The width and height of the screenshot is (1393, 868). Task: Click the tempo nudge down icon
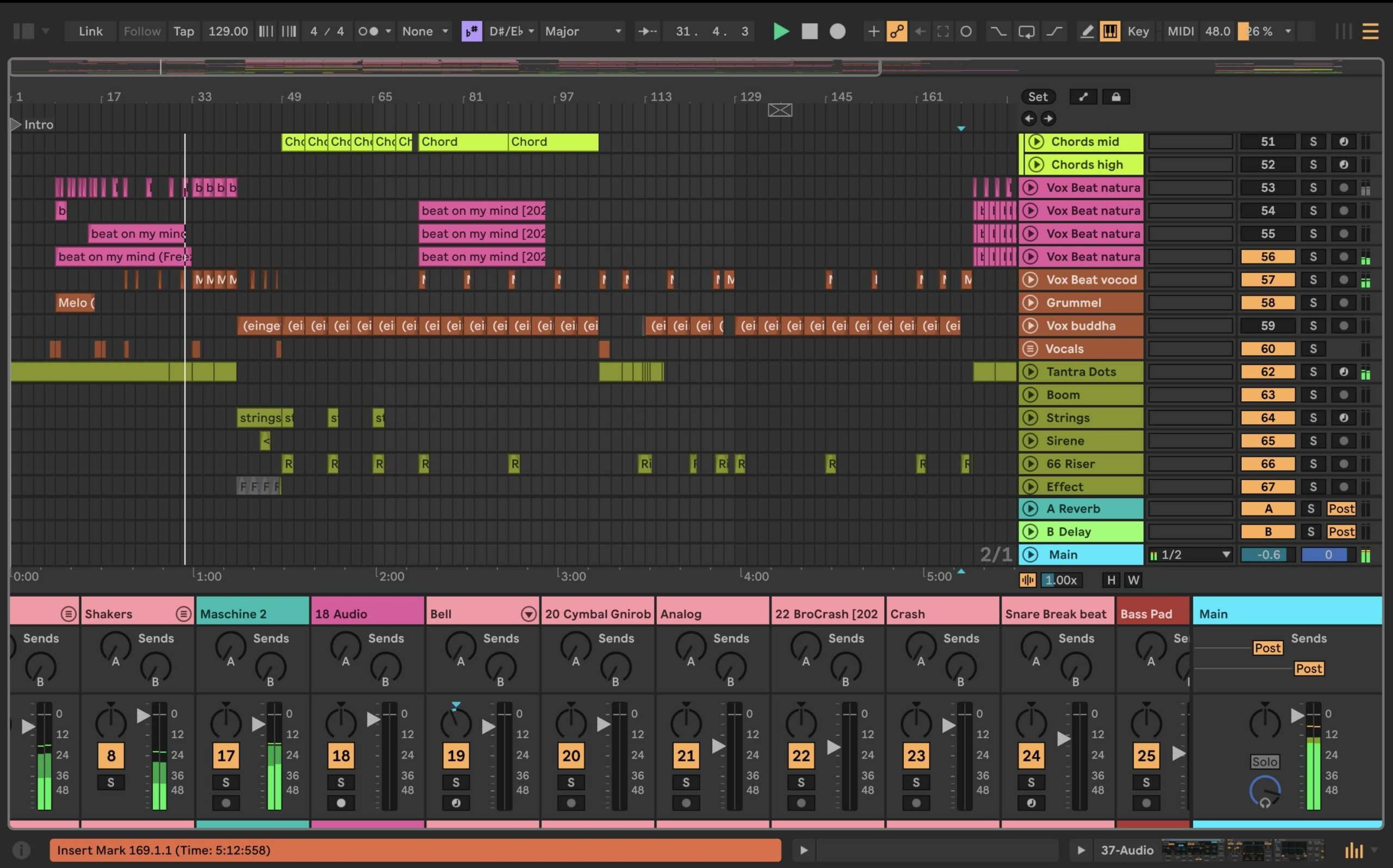pos(266,31)
